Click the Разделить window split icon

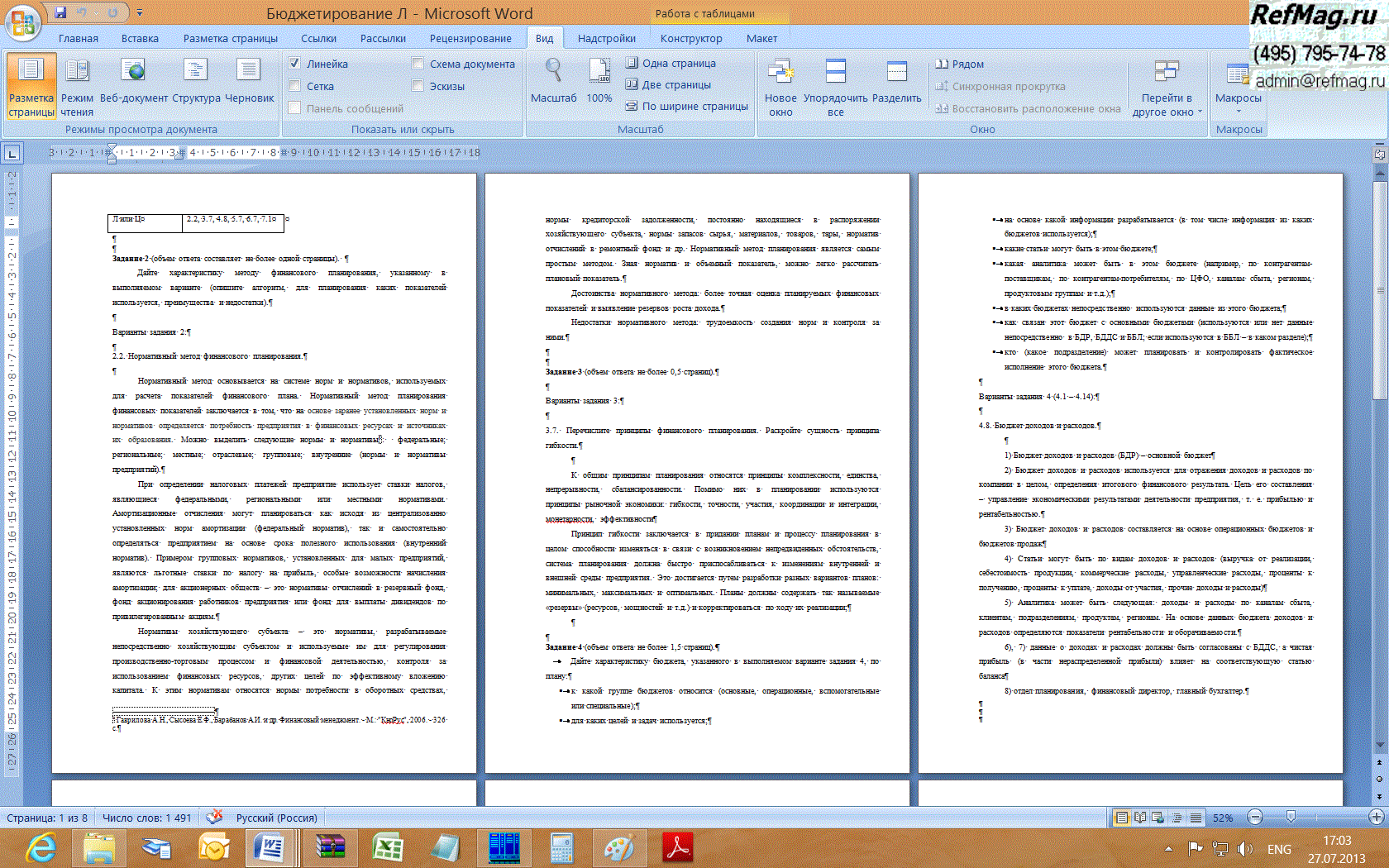[x=896, y=81]
